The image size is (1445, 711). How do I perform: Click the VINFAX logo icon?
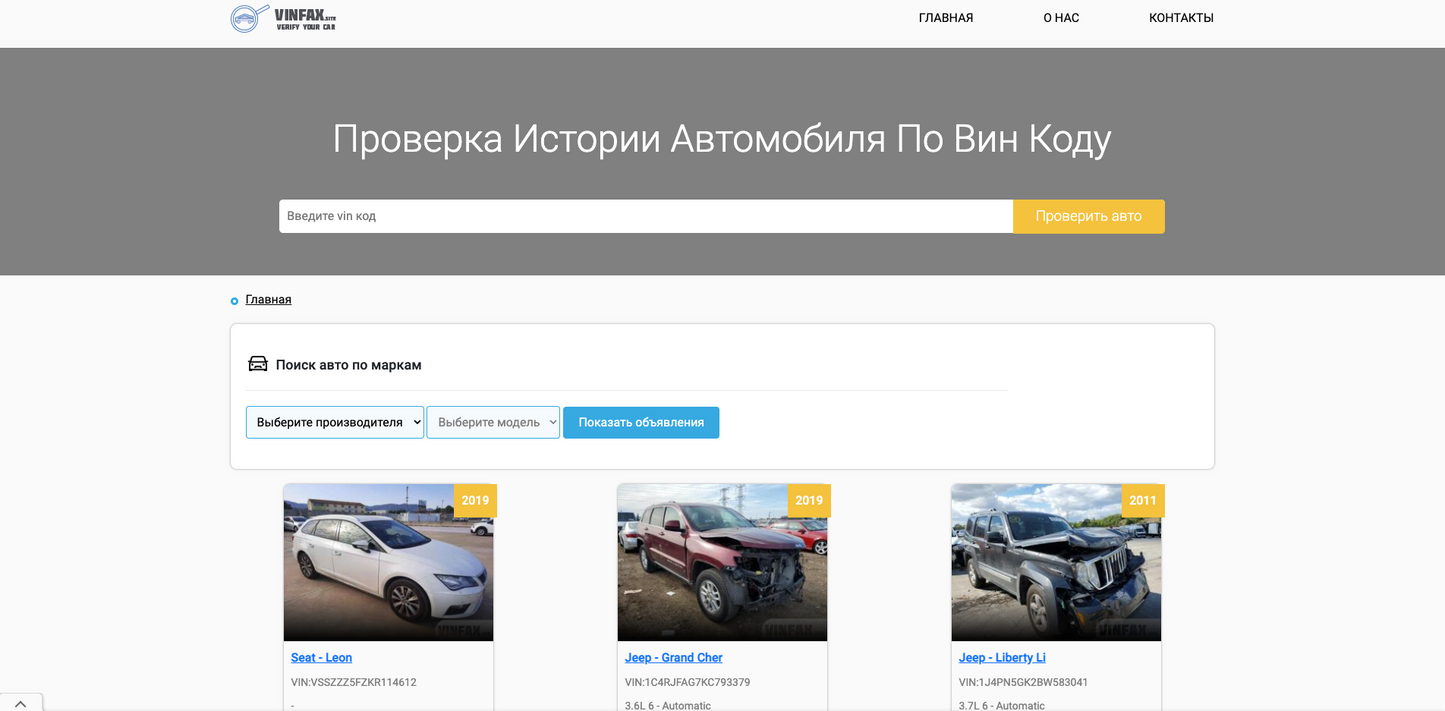[x=249, y=18]
